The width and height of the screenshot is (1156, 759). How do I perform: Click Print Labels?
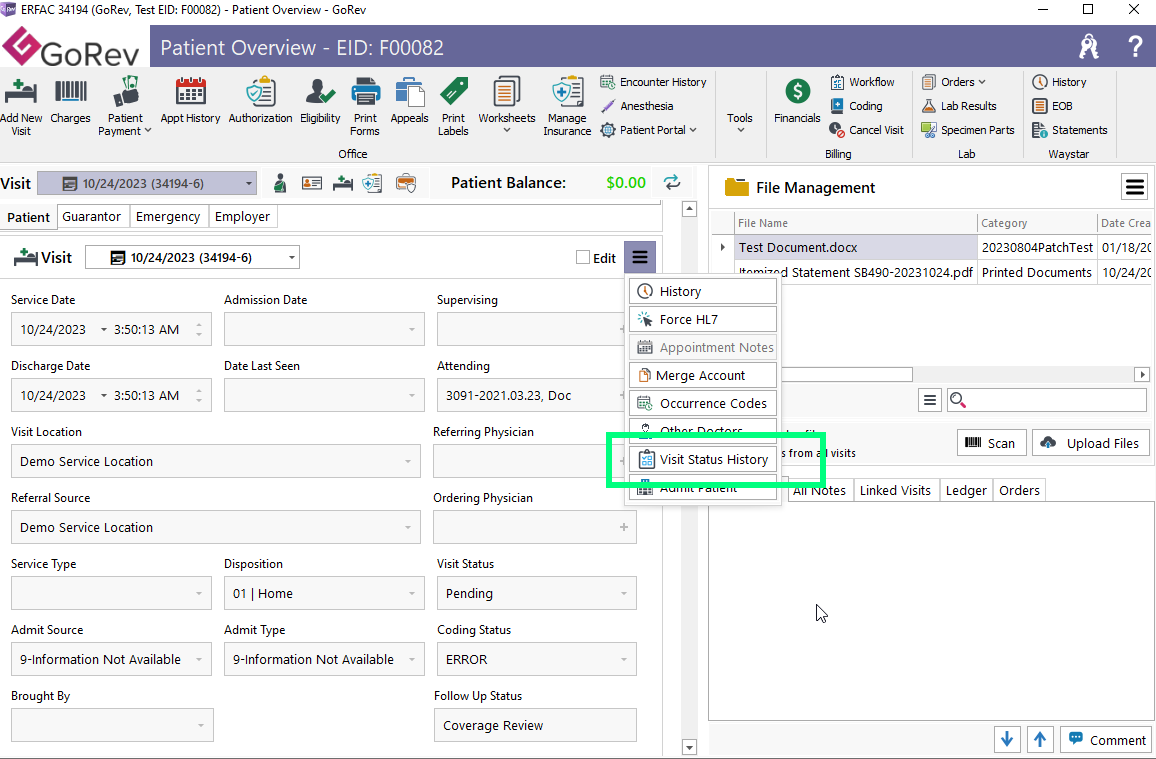pyautogui.click(x=453, y=106)
